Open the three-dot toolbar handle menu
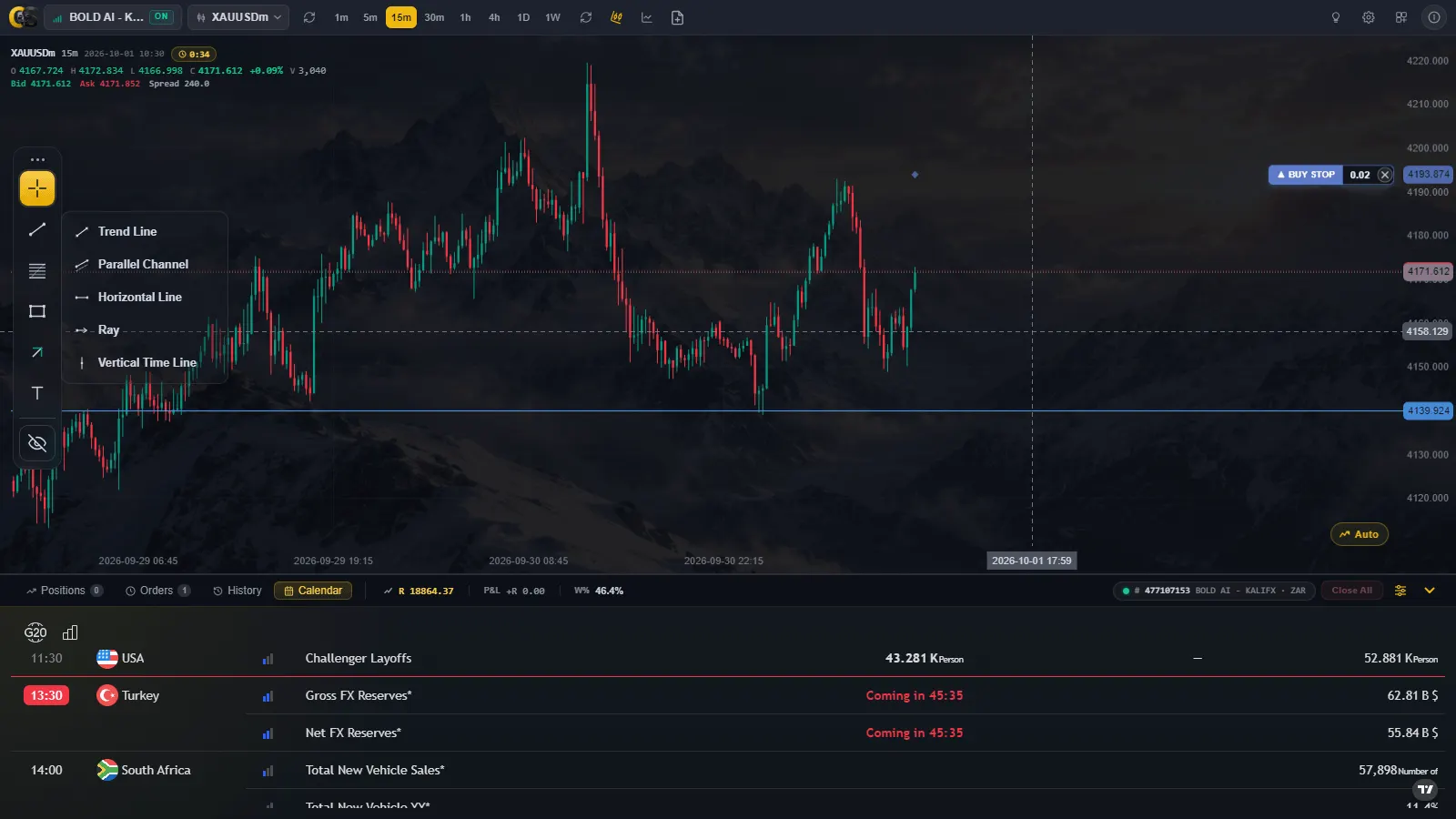 coord(37,159)
